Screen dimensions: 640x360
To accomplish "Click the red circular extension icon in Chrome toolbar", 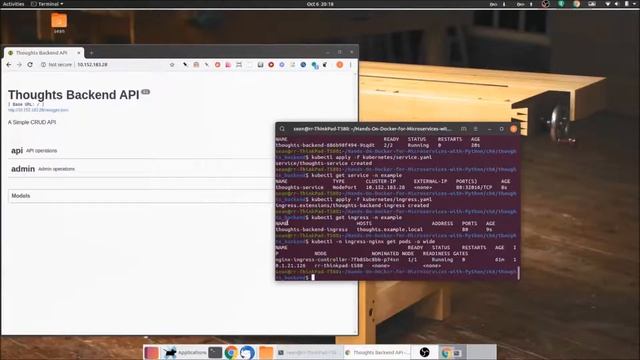I will (218, 64).
